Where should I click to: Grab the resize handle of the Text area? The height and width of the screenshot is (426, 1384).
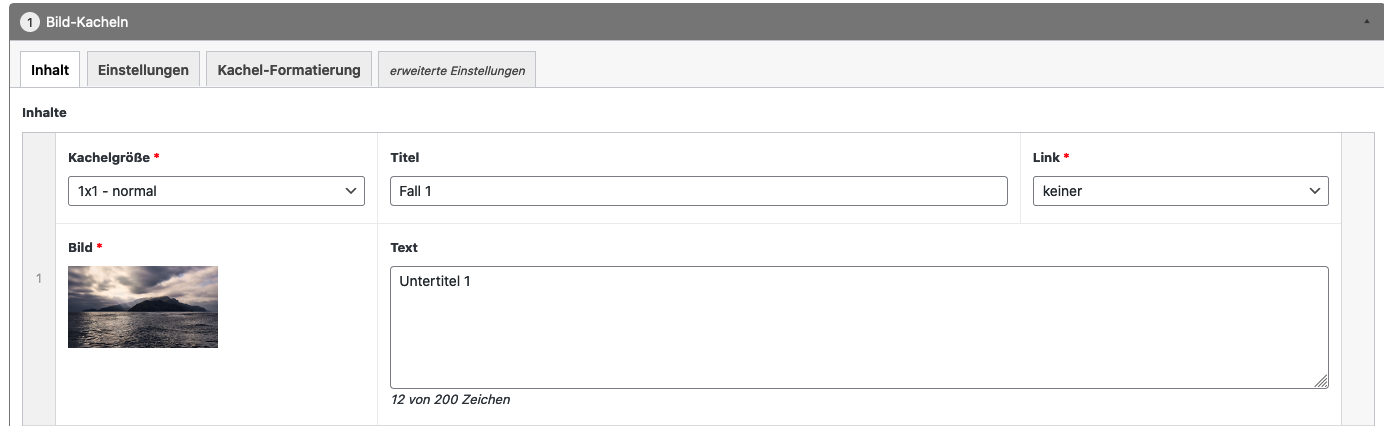tap(1321, 381)
